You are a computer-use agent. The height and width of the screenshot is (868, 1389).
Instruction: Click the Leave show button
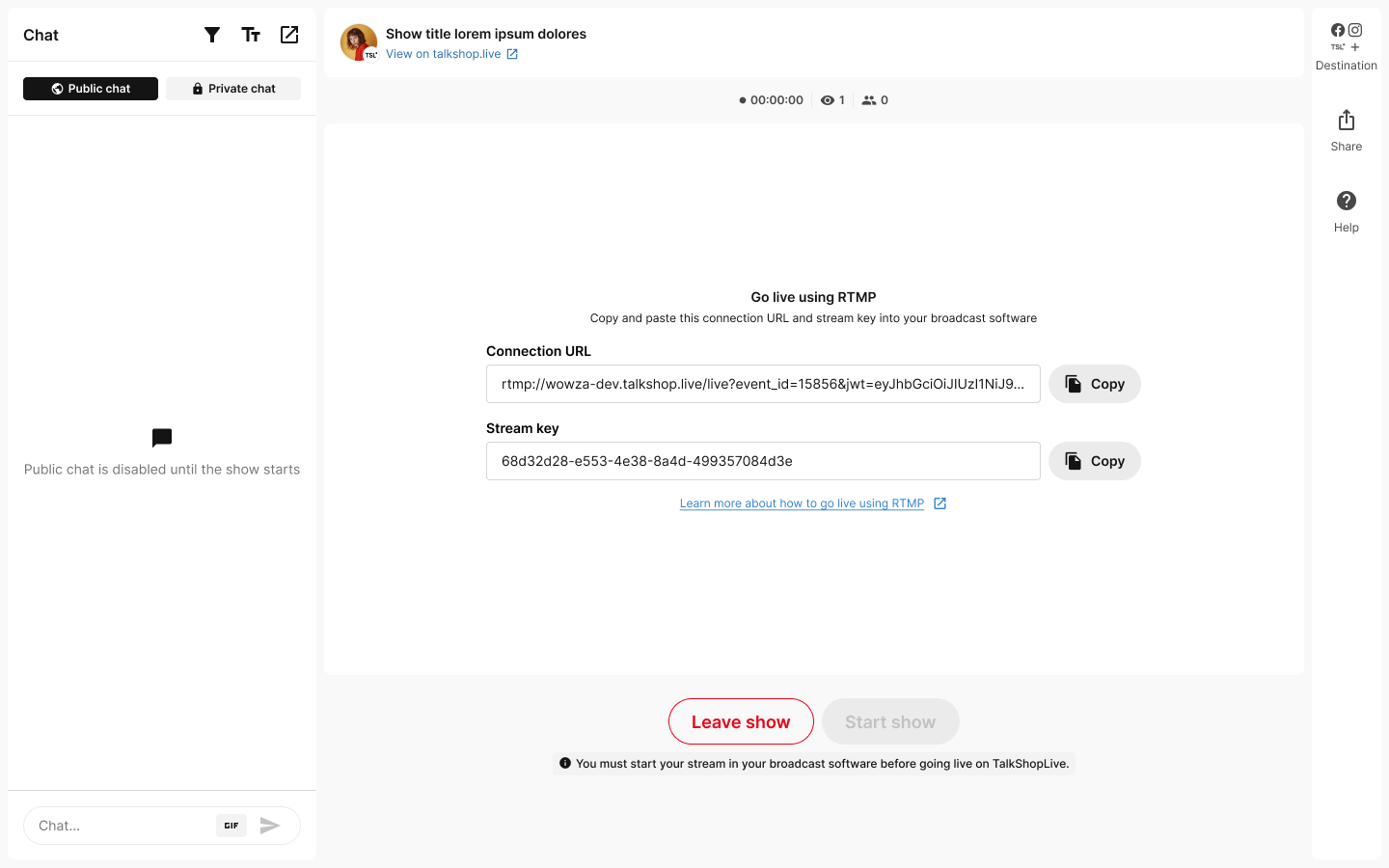pyautogui.click(x=741, y=721)
